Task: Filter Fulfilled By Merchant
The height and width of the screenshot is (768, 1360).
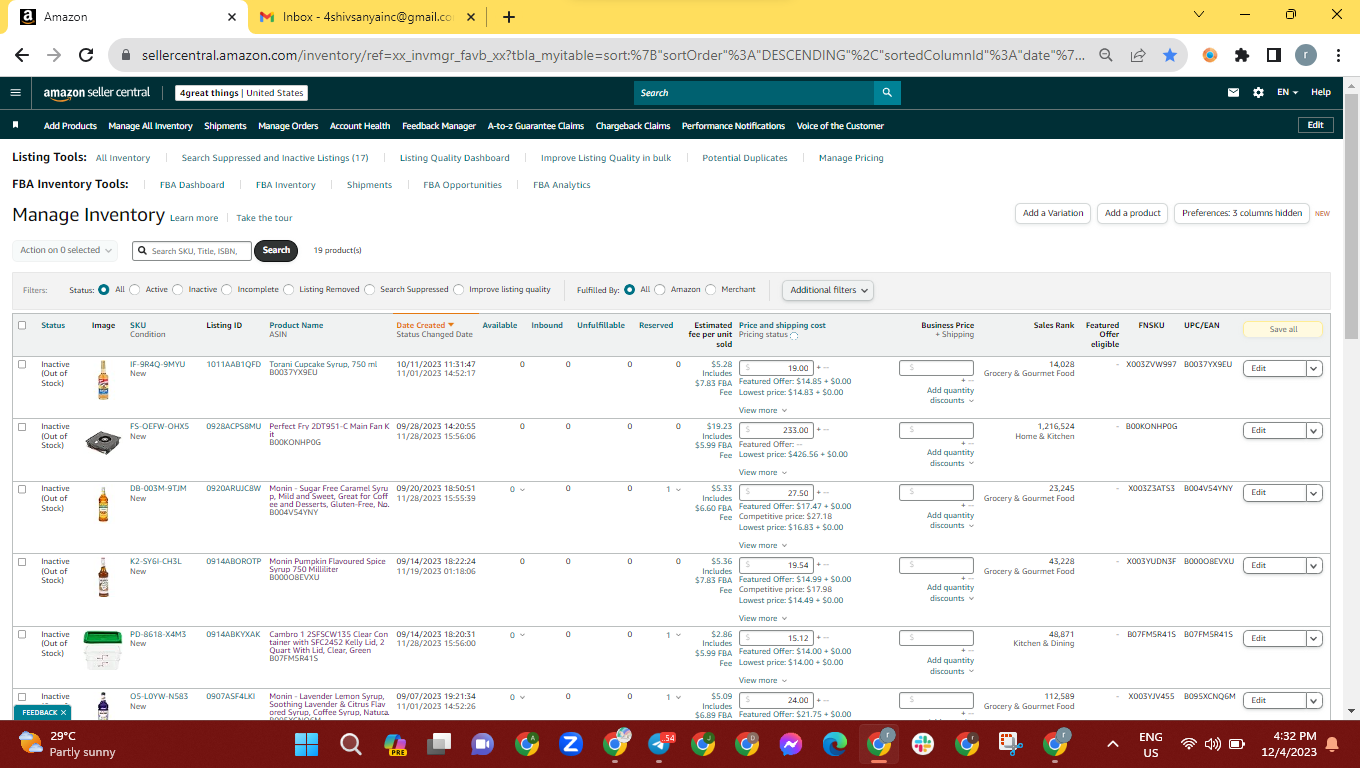Action: (711, 290)
